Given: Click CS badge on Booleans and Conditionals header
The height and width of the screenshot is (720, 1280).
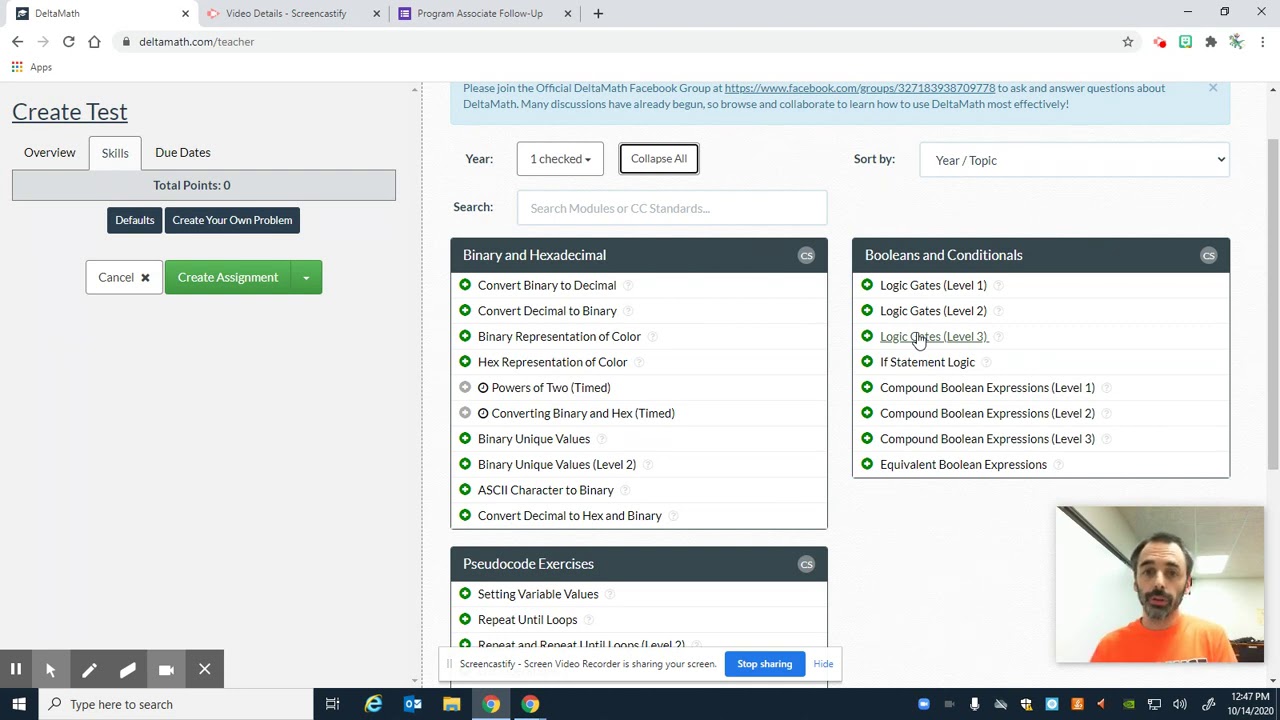Looking at the screenshot, I should [1208, 255].
